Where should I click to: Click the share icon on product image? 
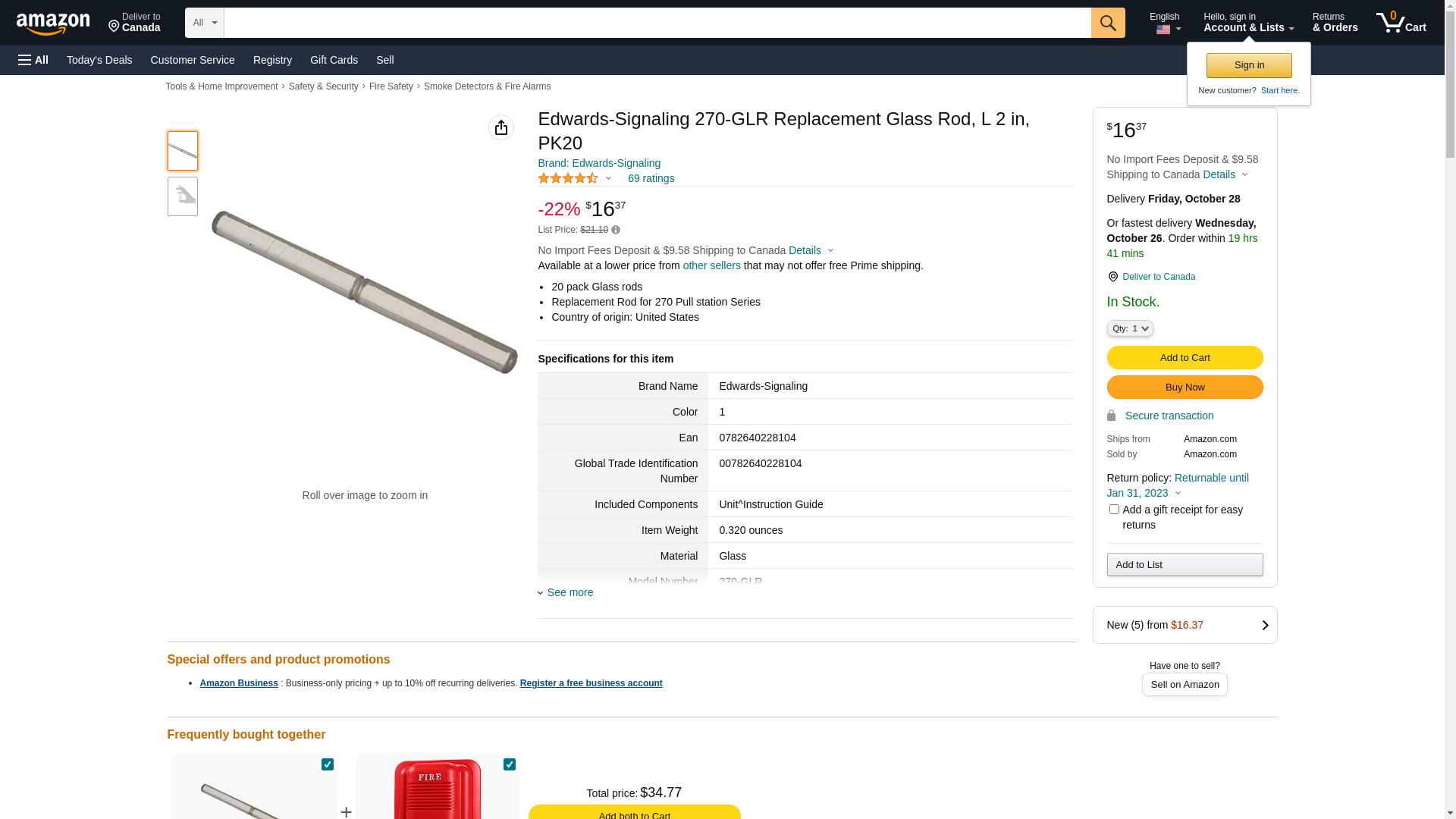(x=501, y=127)
